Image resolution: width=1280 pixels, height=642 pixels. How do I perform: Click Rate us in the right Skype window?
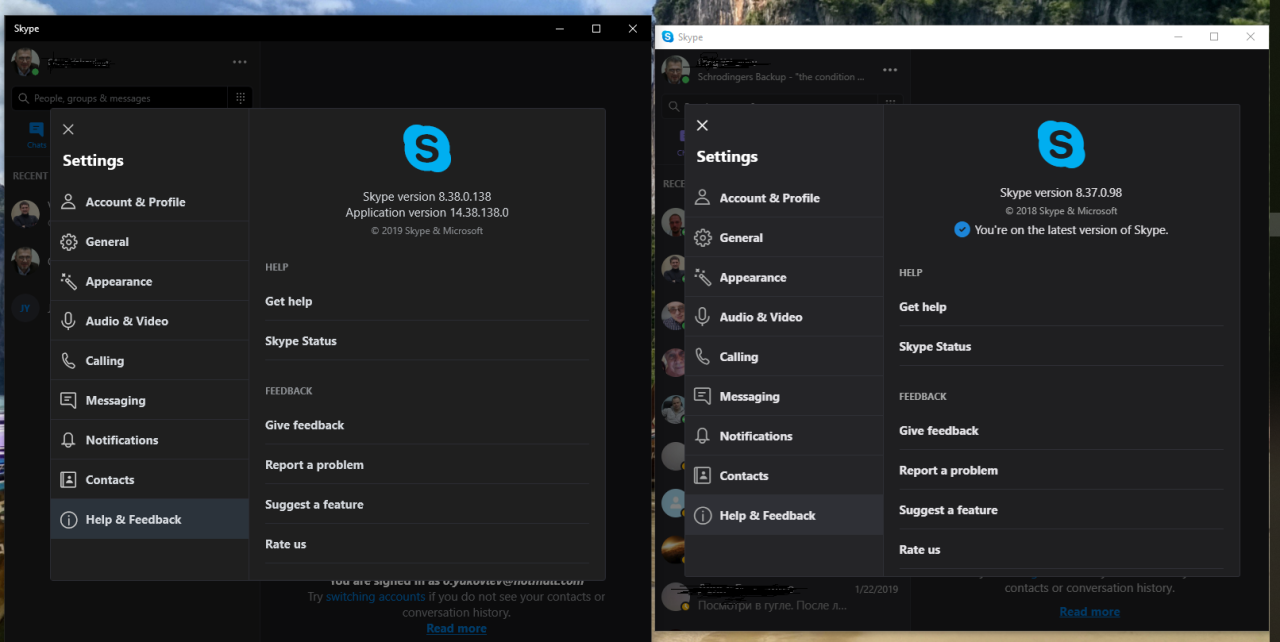pyautogui.click(x=1061, y=550)
